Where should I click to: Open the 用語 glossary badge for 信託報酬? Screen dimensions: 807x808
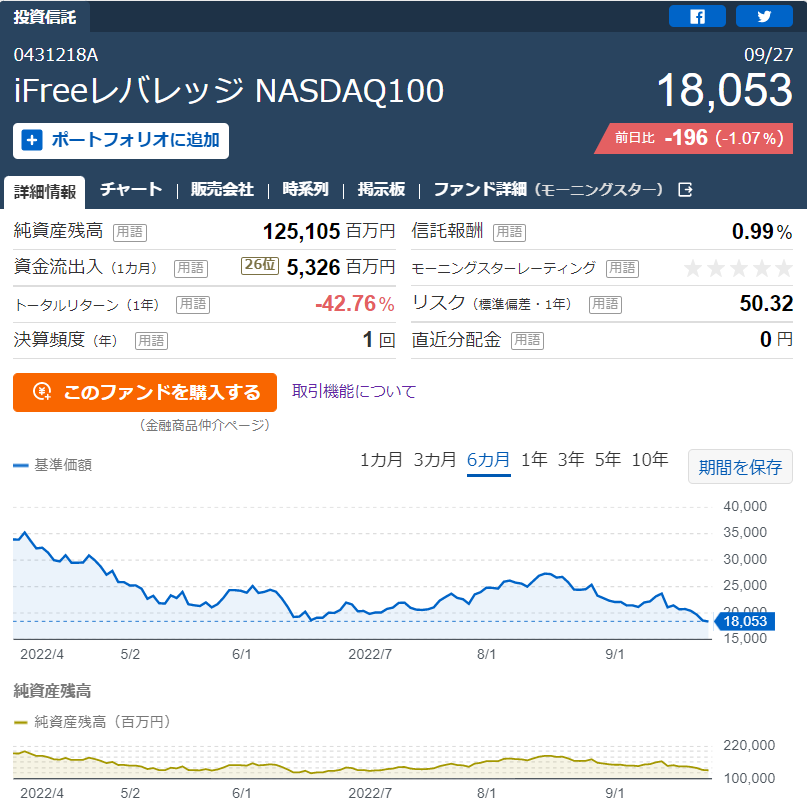(509, 232)
